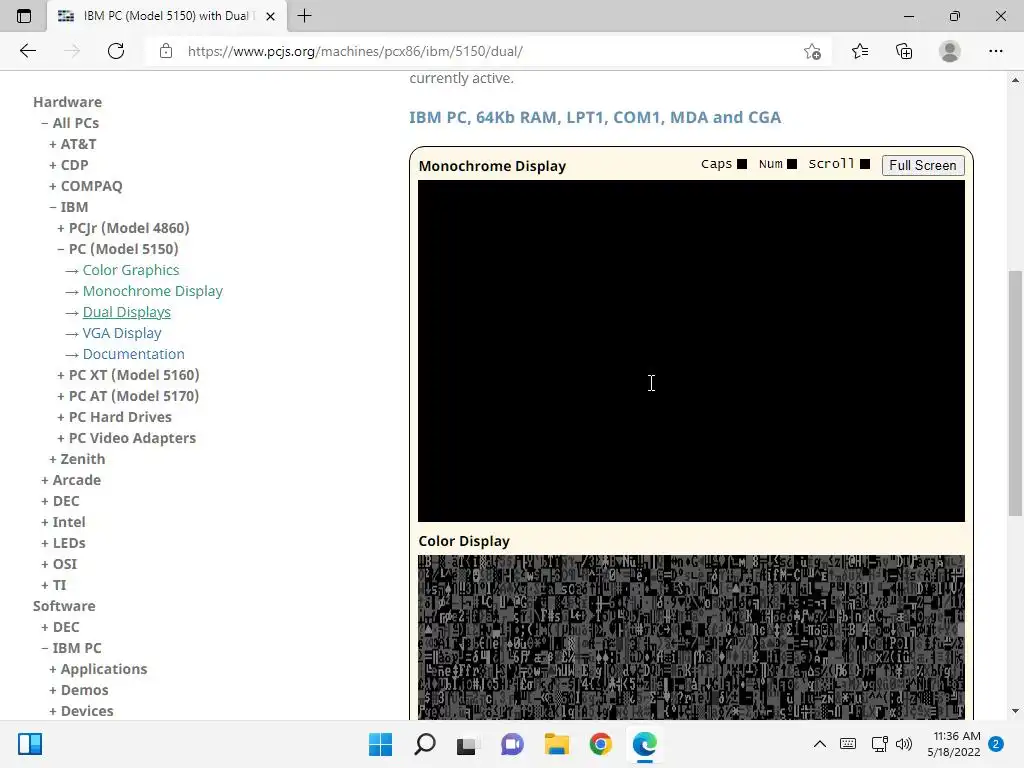Click the Full Screen button

(923, 165)
